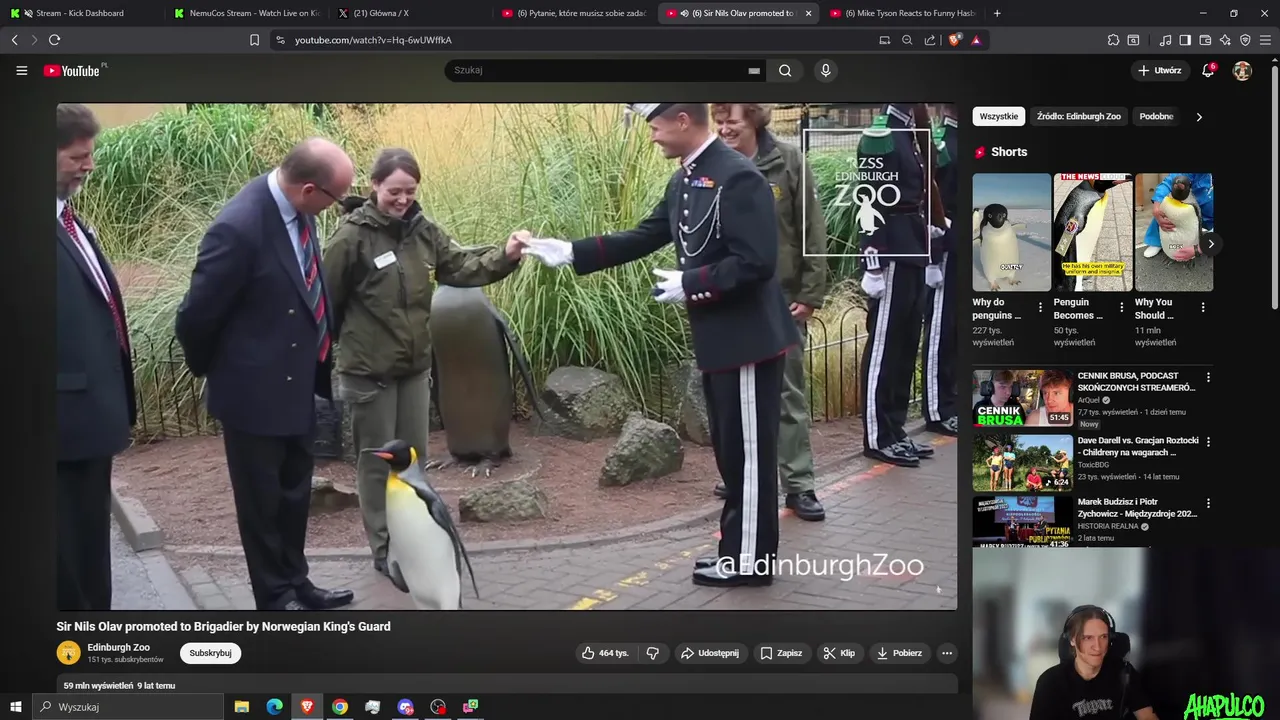This screenshot has height=720, width=1280.
Task: Click the browser address bar URL
Action: (373, 40)
